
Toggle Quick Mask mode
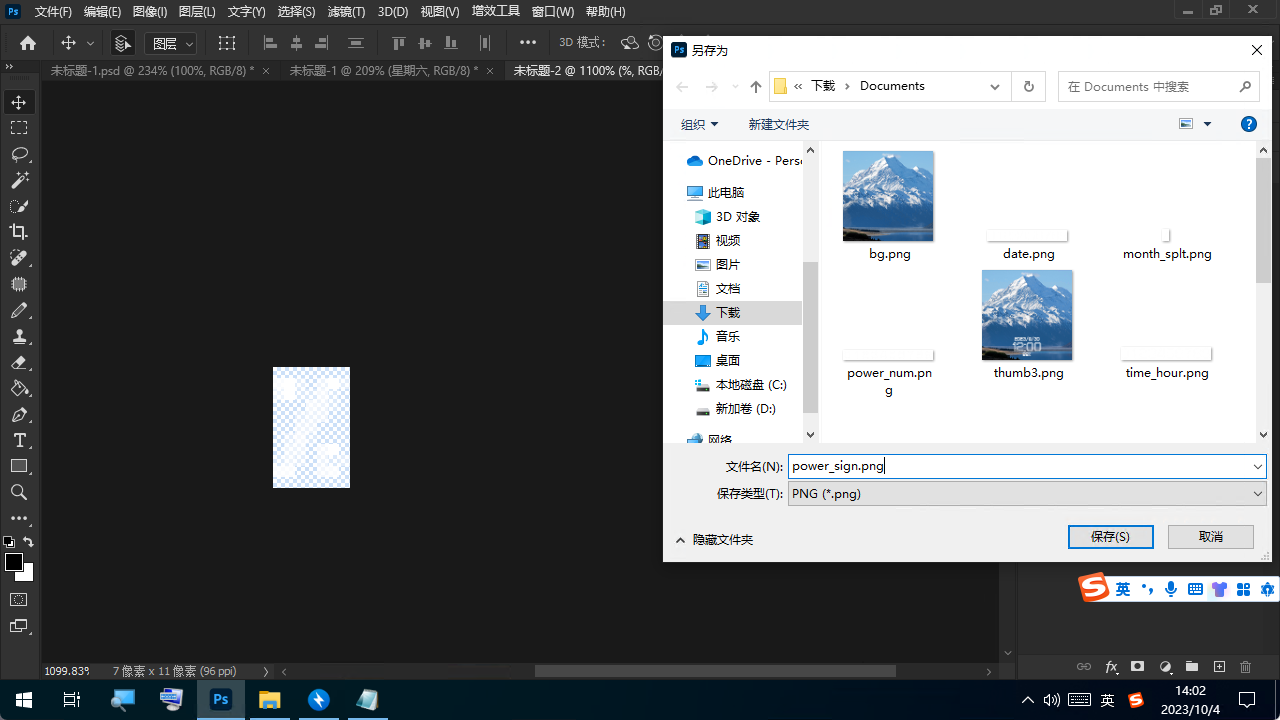[19, 599]
